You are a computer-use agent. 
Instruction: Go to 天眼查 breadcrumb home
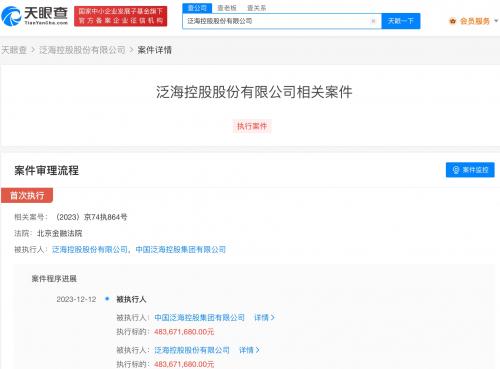click(14, 50)
